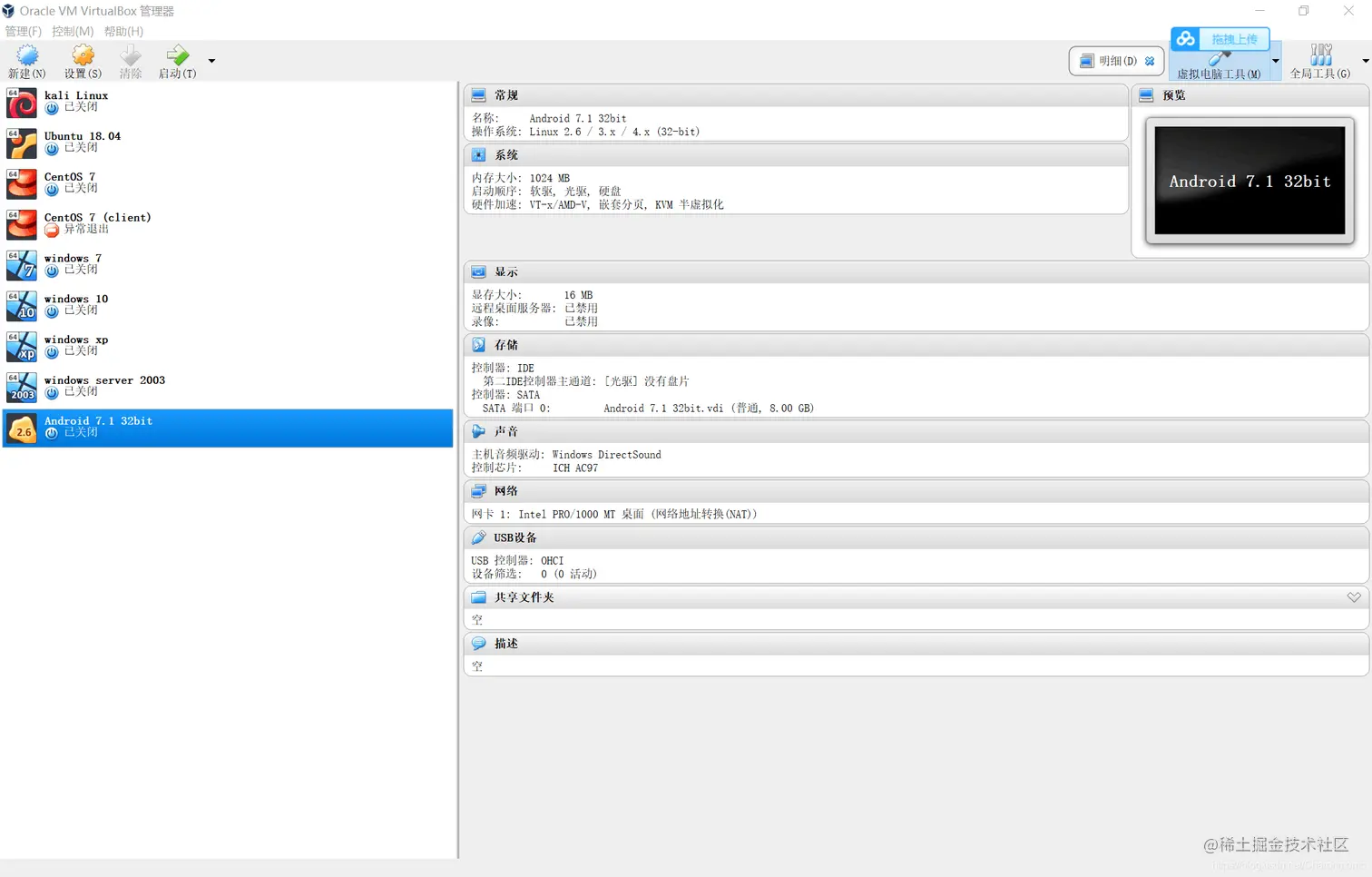
Task: Click the 声音 section speaker icon
Action: [x=478, y=431]
